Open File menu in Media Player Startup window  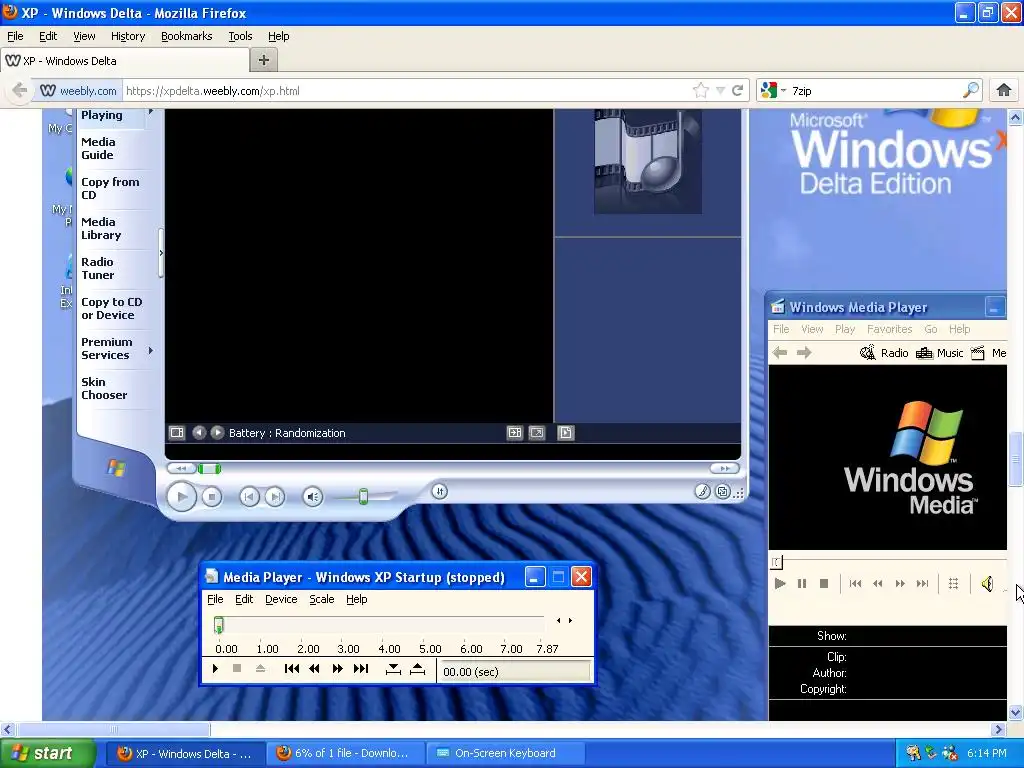[215, 600]
